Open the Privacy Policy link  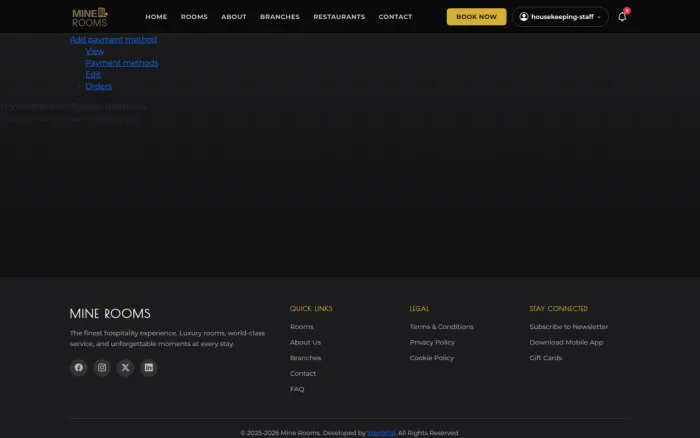click(432, 342)
